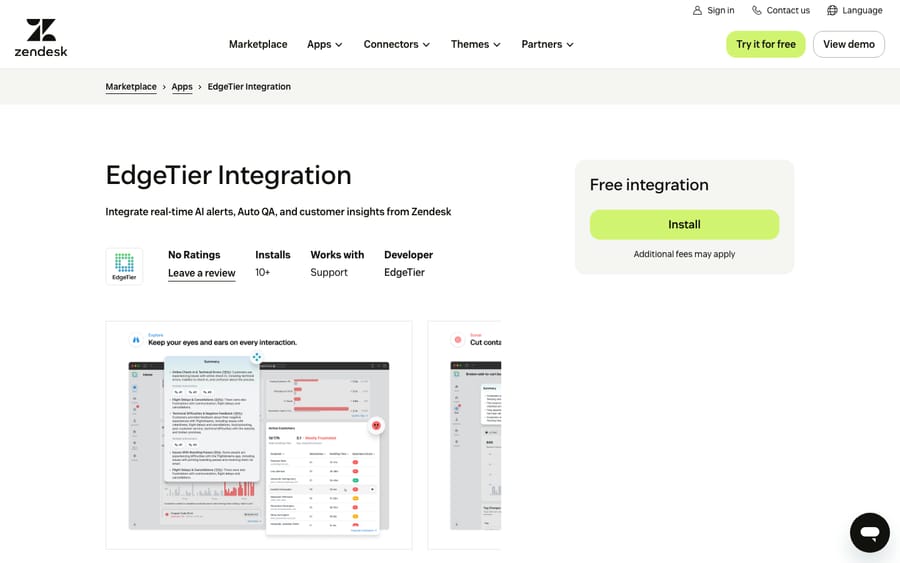Click the Contact us phone icon
The image size is (900, 563).
(x=757, y=10)
